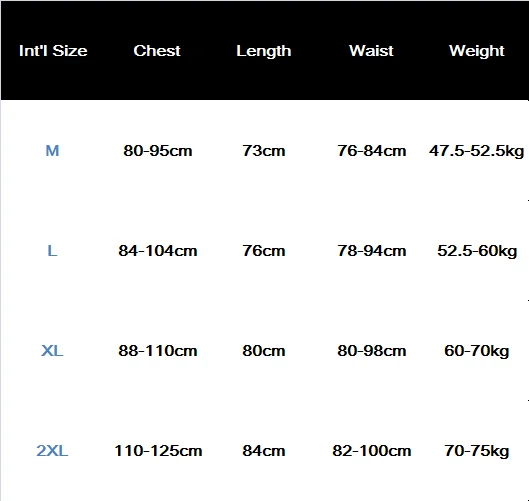
Task: Click the 80cm length value
Action: point(263,351)
